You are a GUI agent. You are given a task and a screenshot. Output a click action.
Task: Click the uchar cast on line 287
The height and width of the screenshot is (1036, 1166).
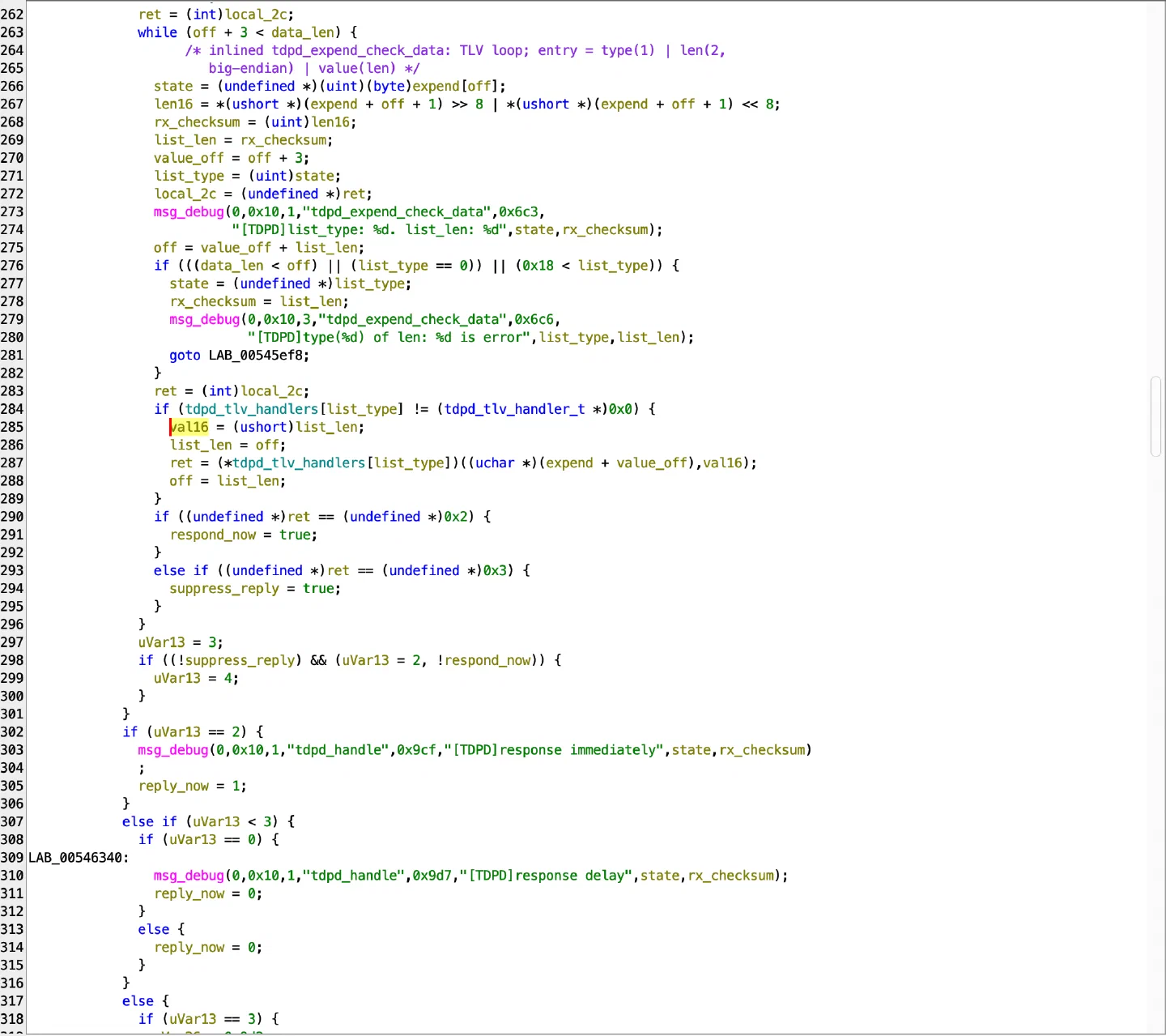coord(495,463)
